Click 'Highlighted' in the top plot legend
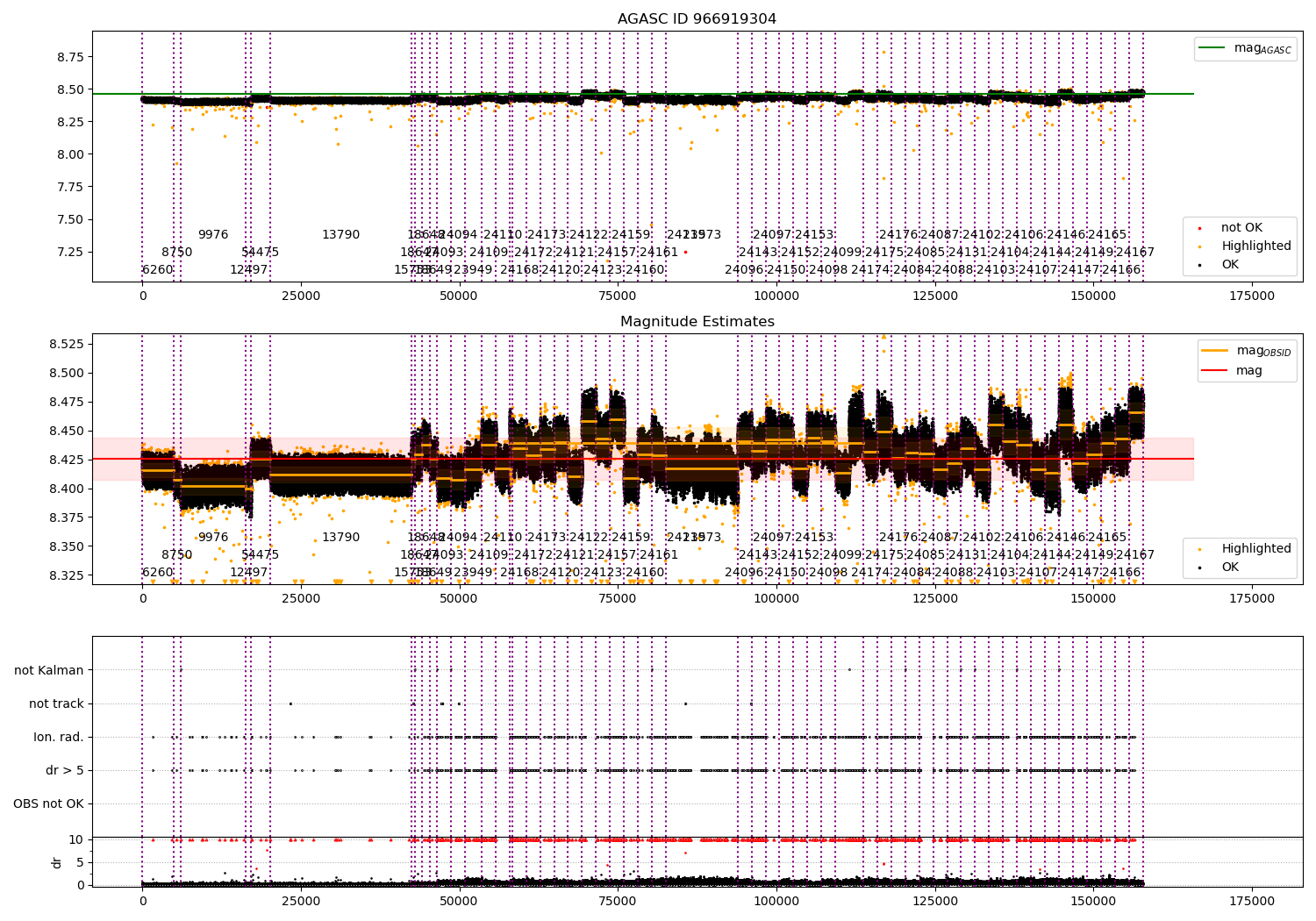 pos(1256,246)
